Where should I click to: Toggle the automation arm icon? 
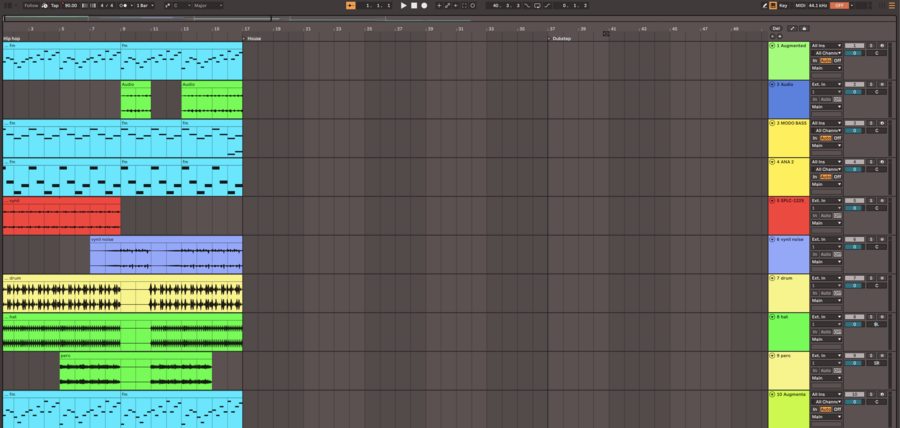[448, 6]
